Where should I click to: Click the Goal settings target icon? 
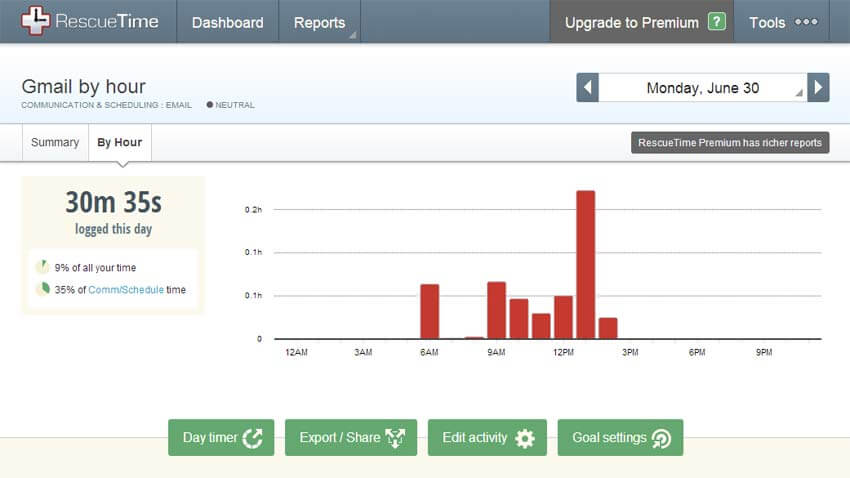coord(661,438)
